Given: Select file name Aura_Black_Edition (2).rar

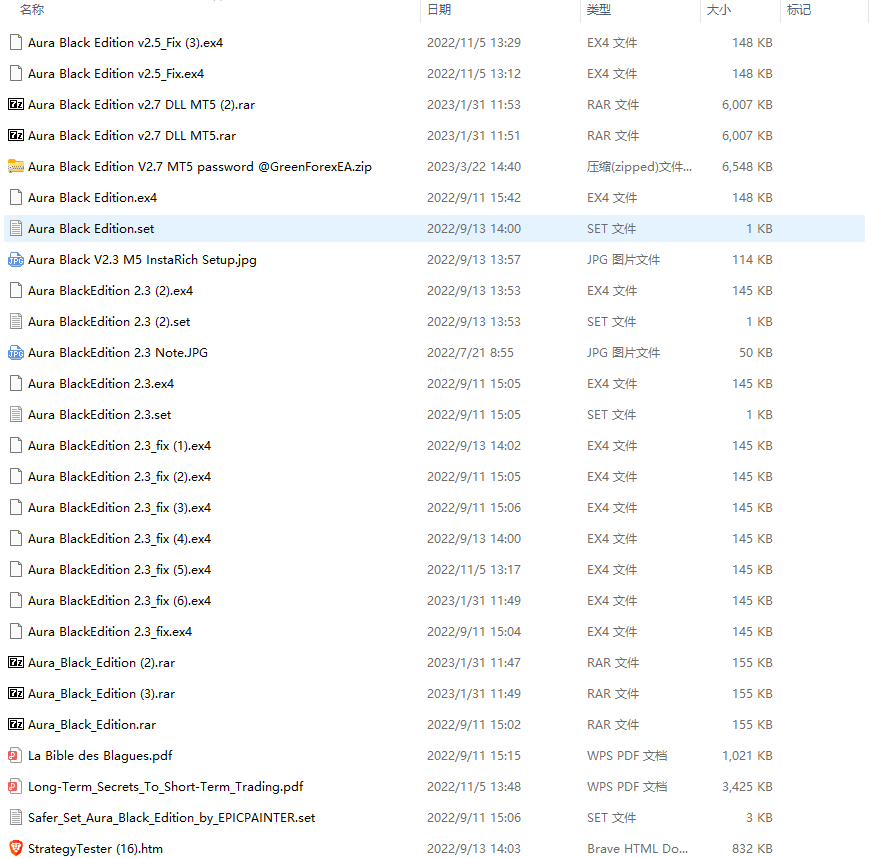Looking at the screenshot, I should tap(102, 663).
